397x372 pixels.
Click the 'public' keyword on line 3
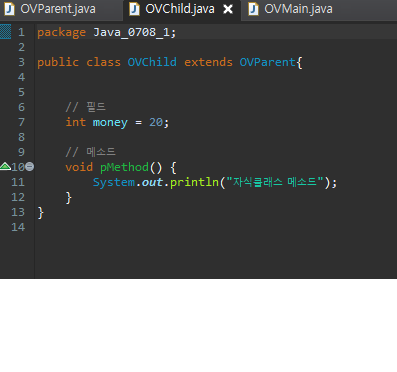(x=58, y=62)
